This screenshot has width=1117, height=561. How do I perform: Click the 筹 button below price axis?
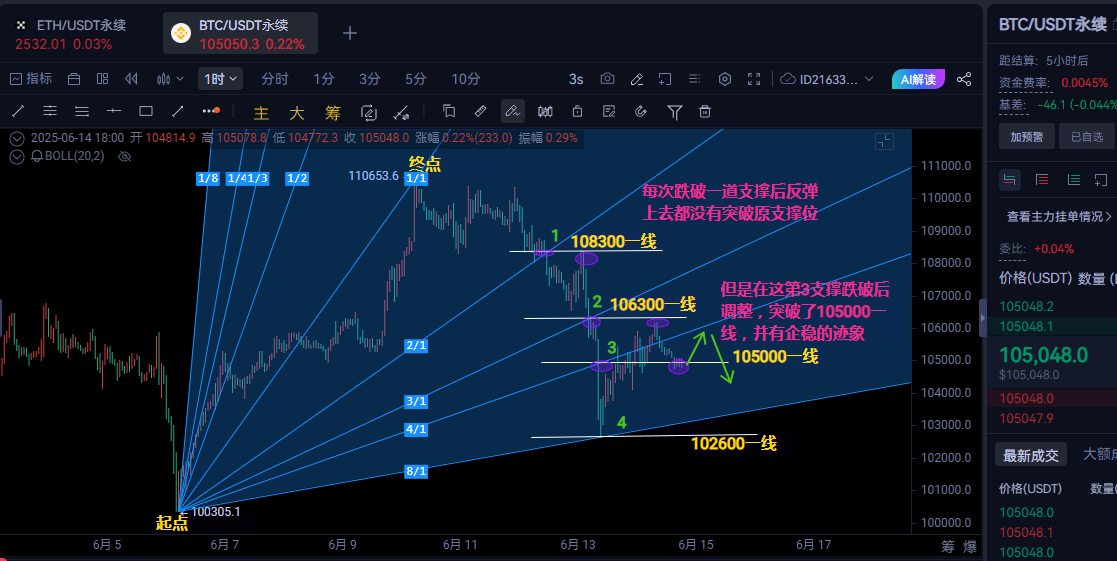tap(947, 547)
